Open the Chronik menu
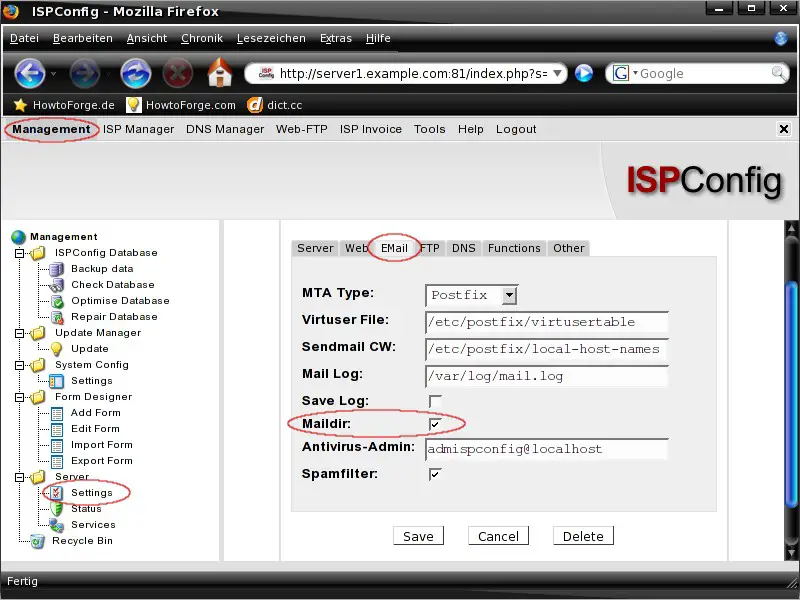Screen dimensions: 800x600 [202, 38]
